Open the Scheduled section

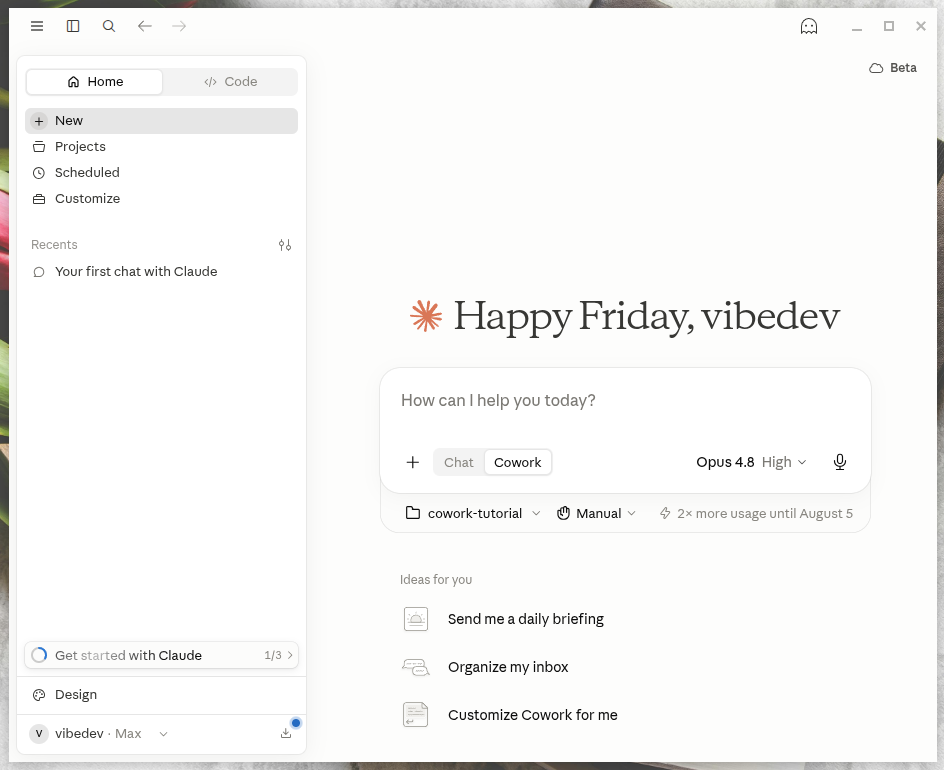click(161, 173)
